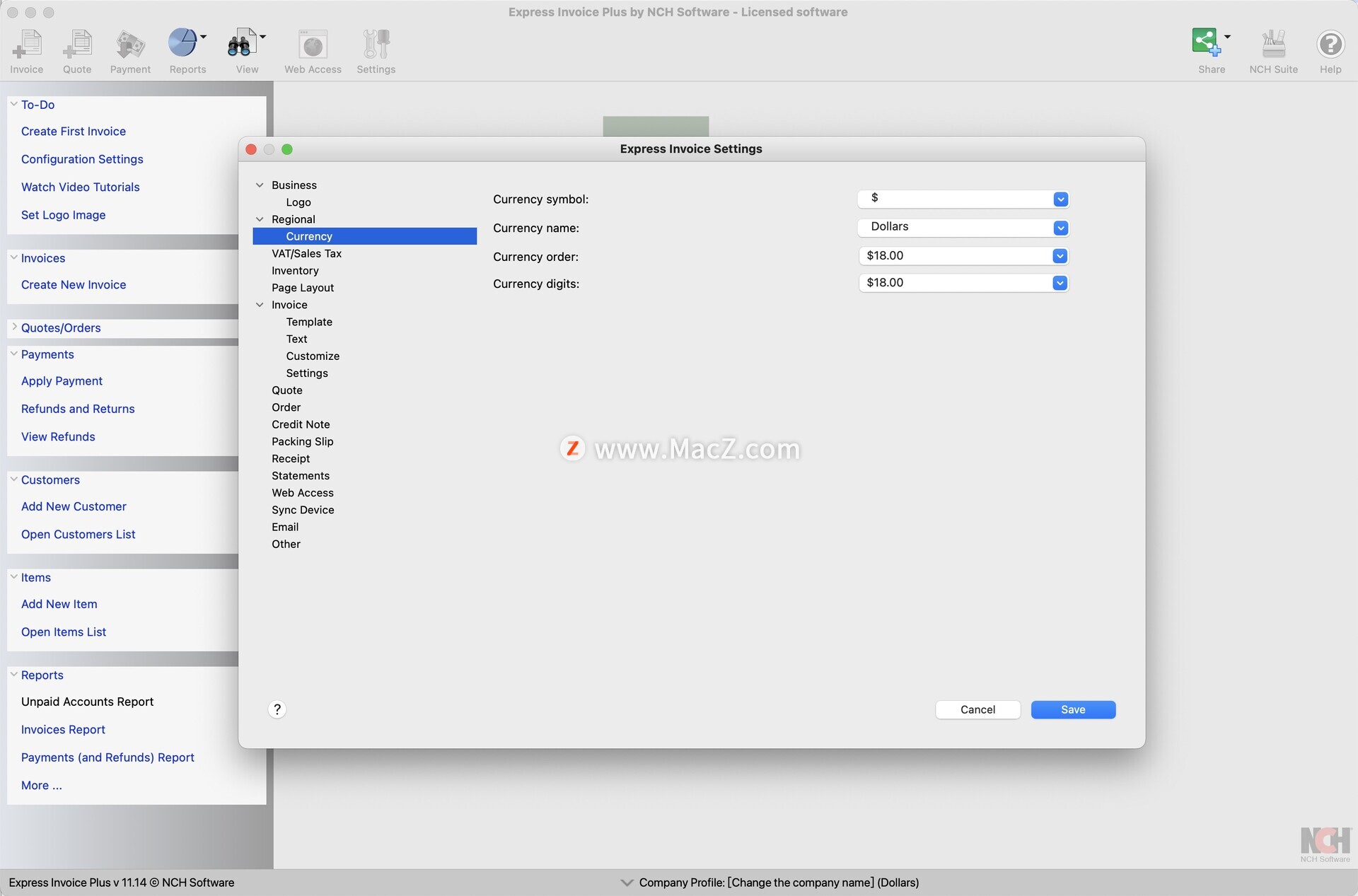Select Web Access in settings tree

(303, 493)
